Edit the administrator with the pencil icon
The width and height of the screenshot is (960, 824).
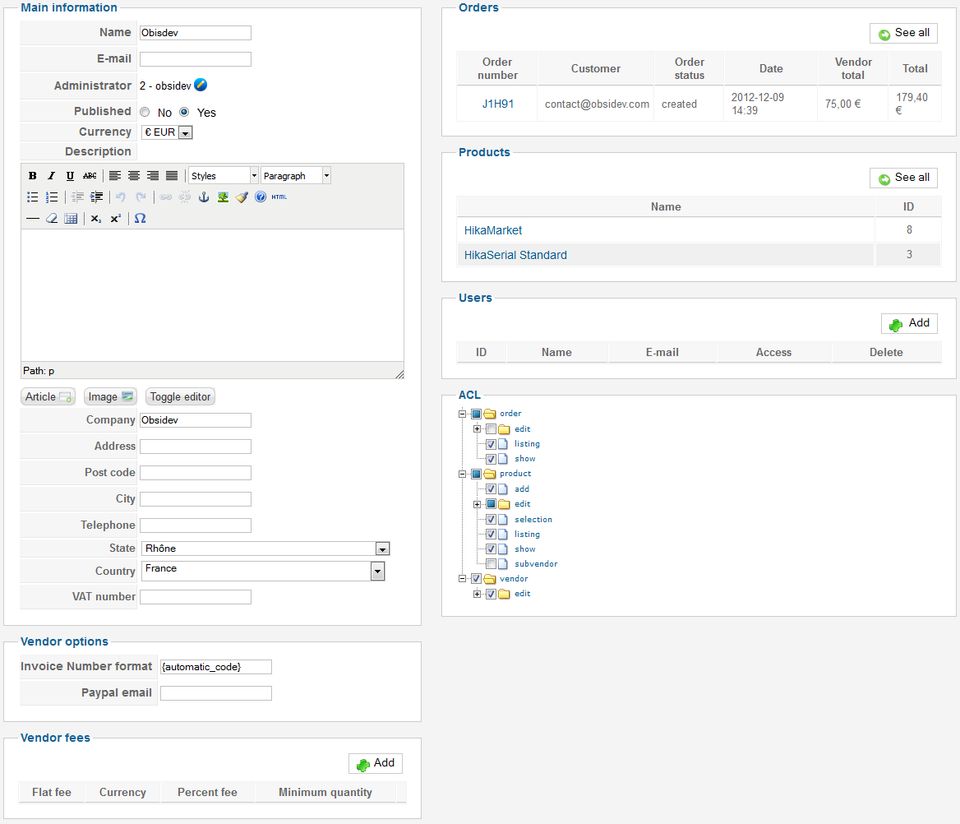200,85
